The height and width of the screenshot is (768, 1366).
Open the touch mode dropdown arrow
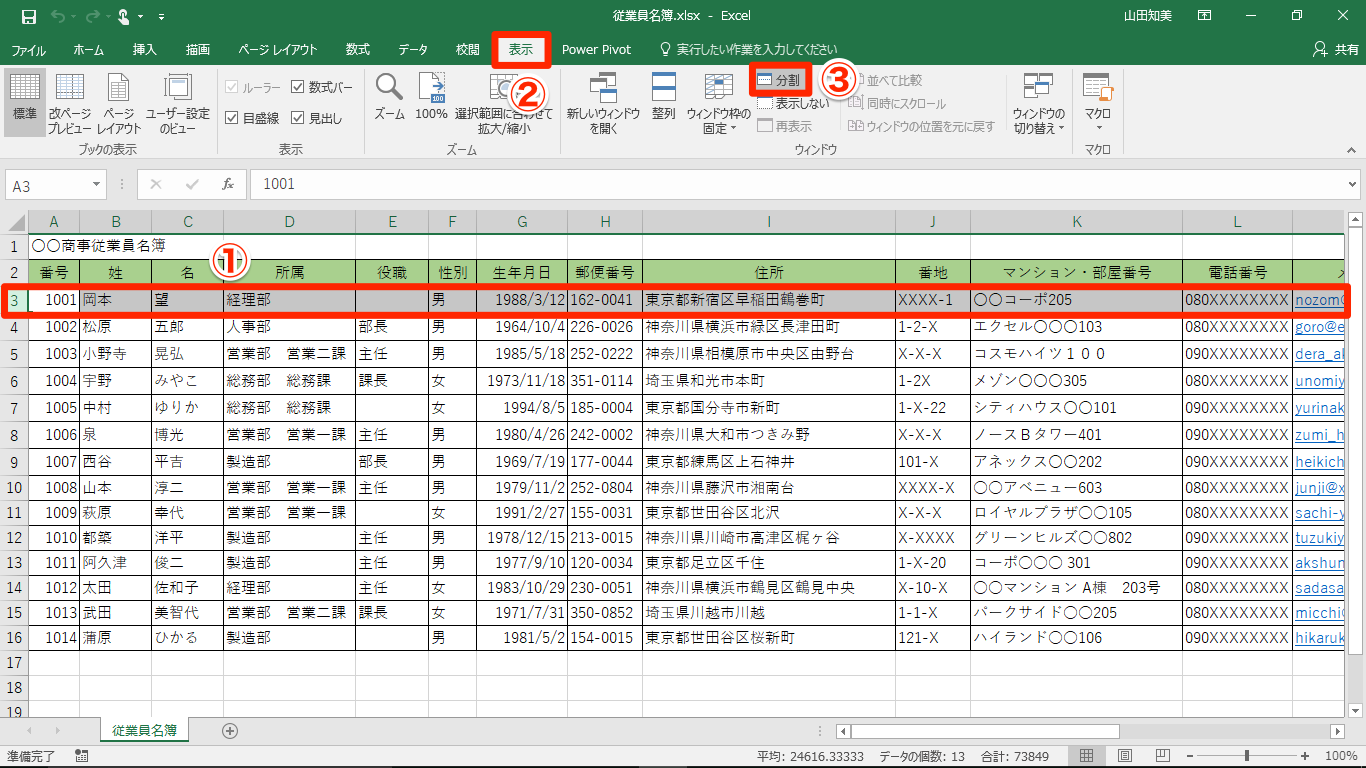click(141, 17)
